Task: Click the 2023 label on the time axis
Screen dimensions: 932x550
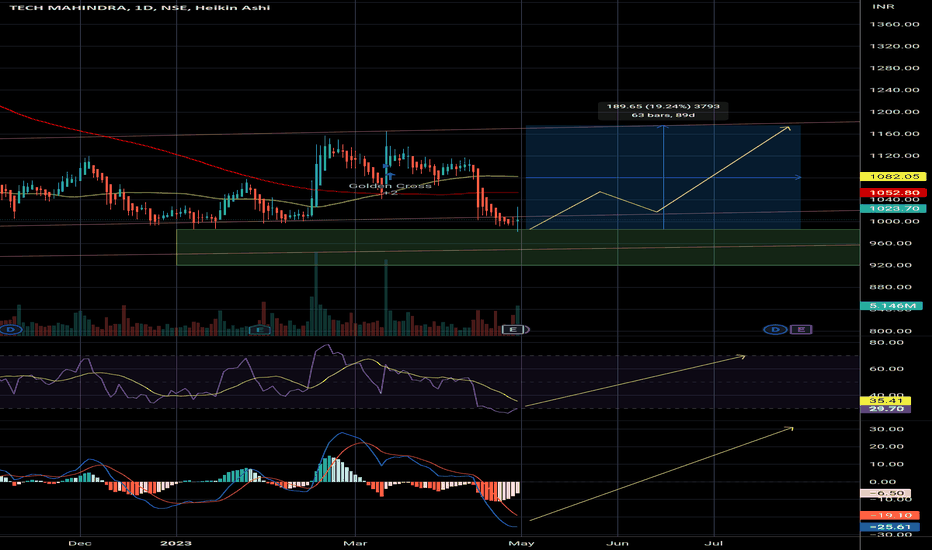Action: click(x=177, y=543)
